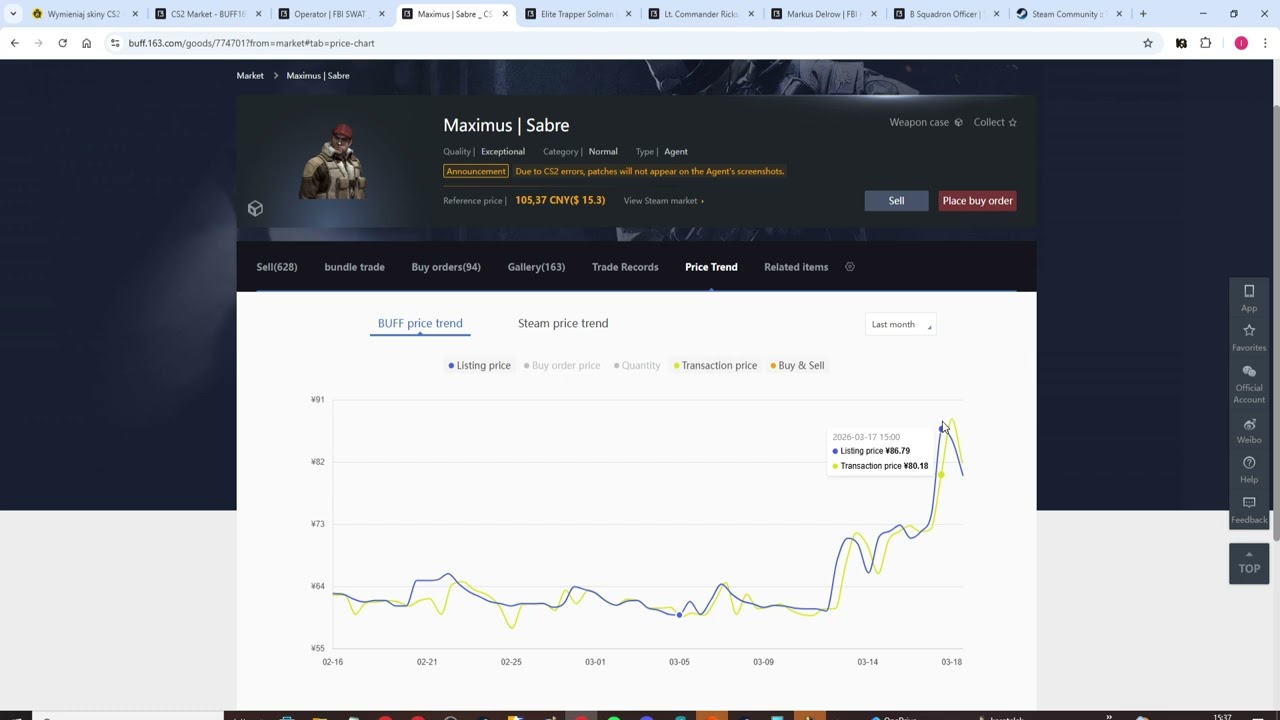
Task: Click the Announcement label
Action: pyautogui.click(x=476, y=171)
